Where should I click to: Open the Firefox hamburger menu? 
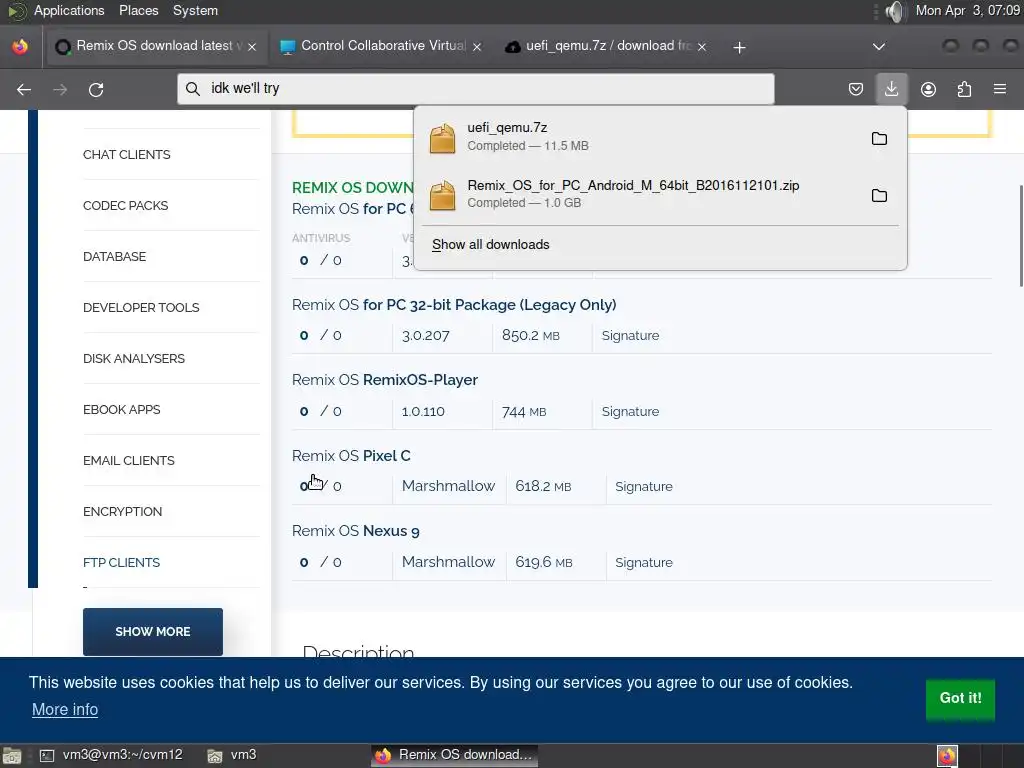coord(1000,89)
